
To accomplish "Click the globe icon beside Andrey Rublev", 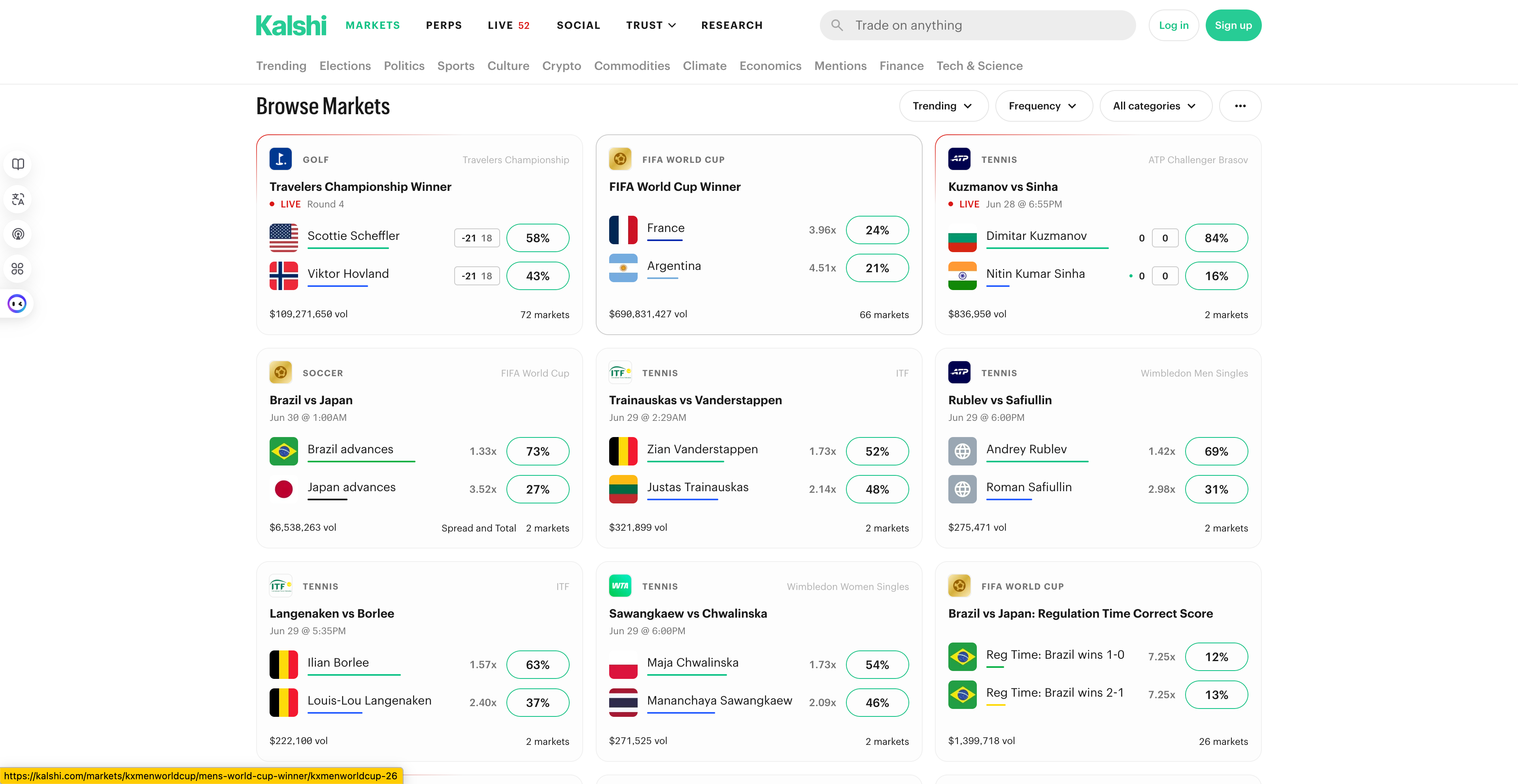I will [962, 451].
